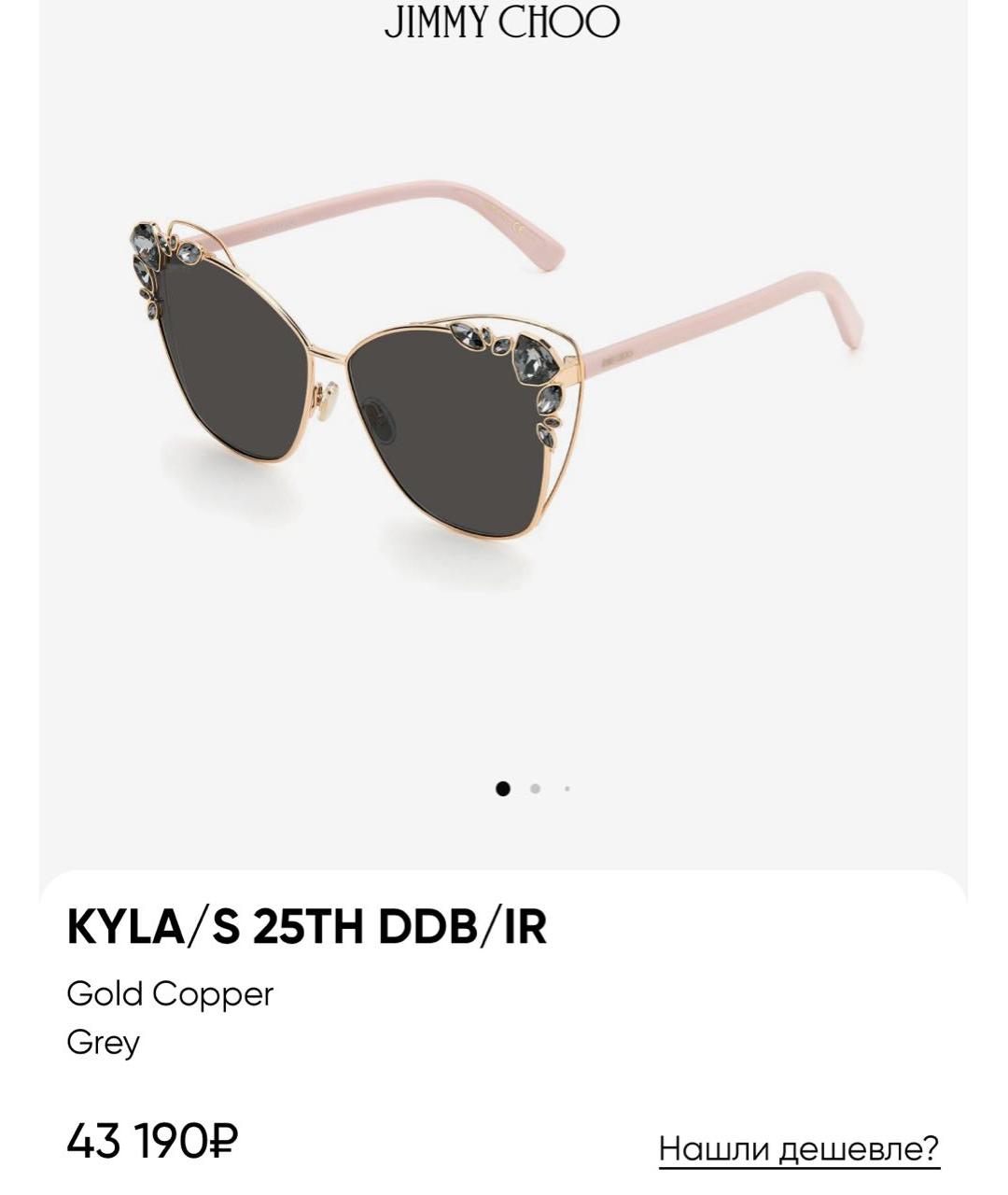Click the large heart-shaped crystal on right lens
The width and height of the screenshot is (1008, 1195).
[536, 359]
